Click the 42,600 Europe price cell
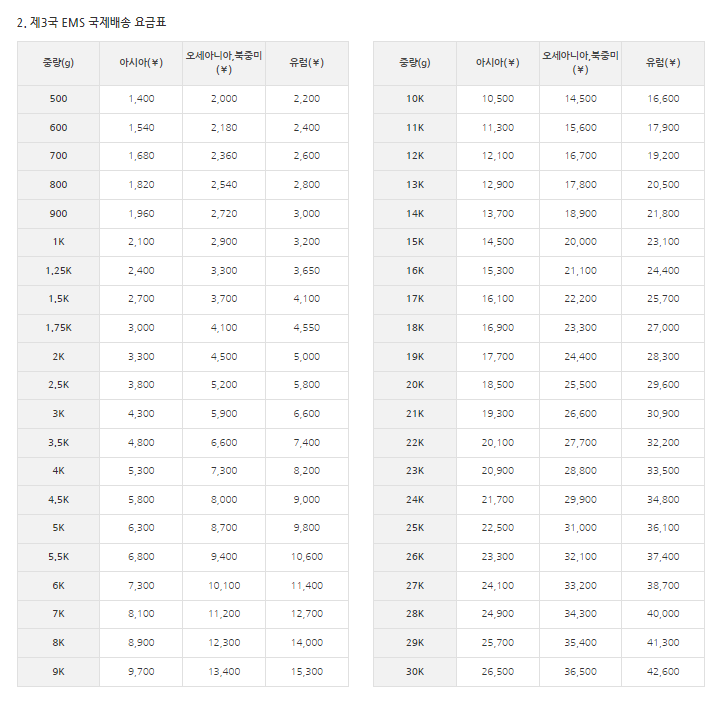 point(663,672)
